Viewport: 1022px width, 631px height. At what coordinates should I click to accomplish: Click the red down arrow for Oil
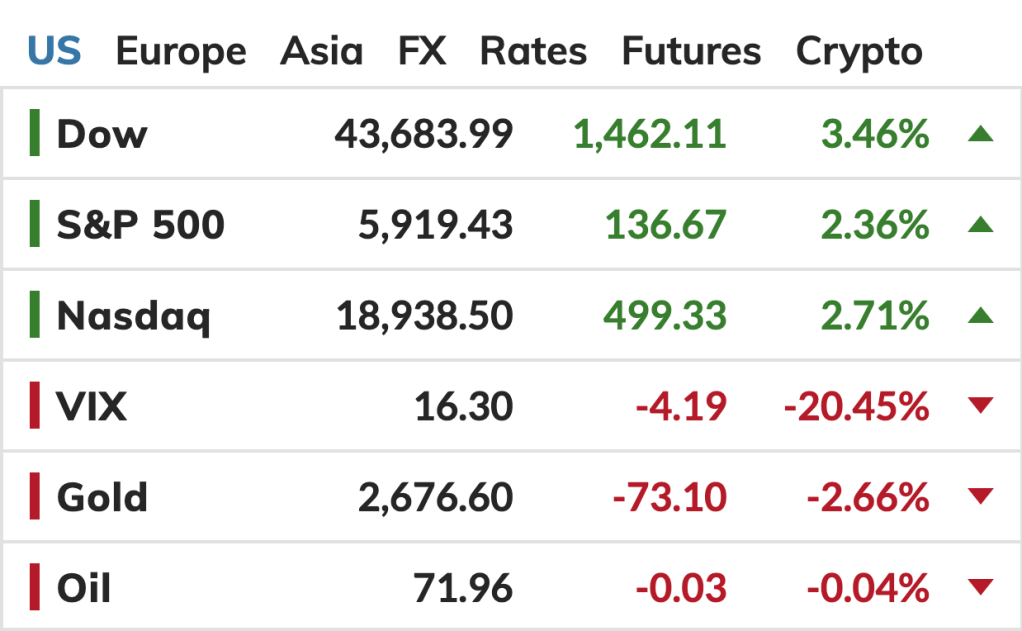click(x=980, y=588)
